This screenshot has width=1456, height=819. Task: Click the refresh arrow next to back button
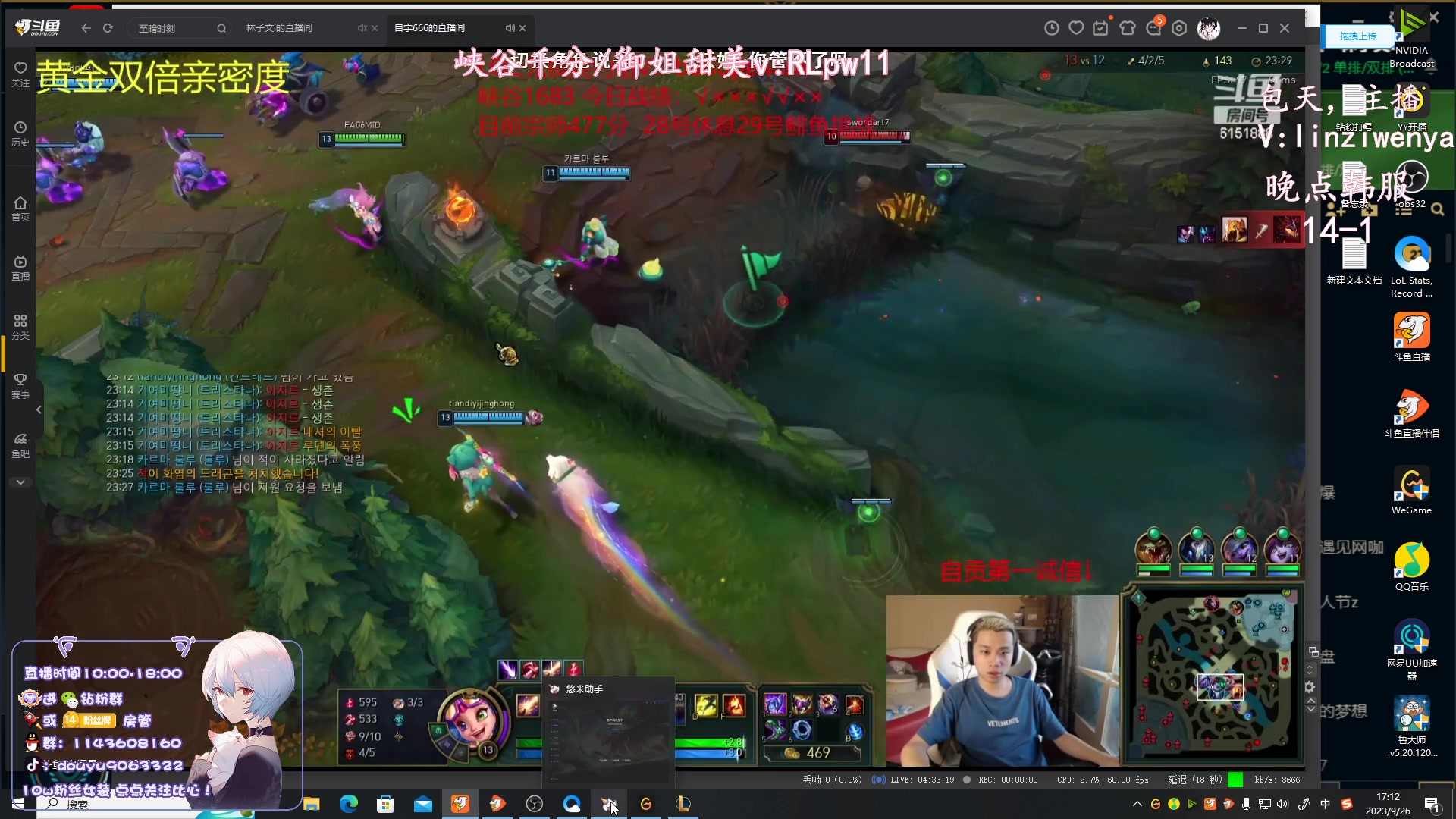click(108, 28)
